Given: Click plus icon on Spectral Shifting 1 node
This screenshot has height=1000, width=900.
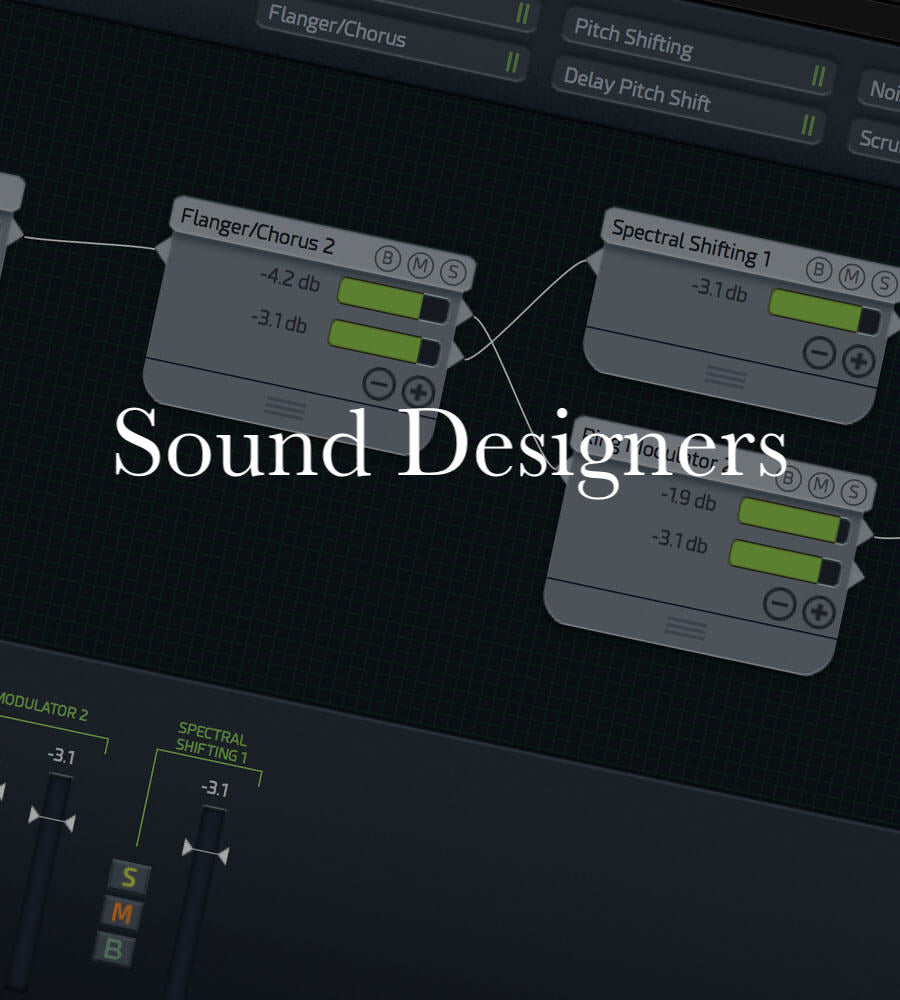Looking at the screenshot, I should [x=858, y=360].
